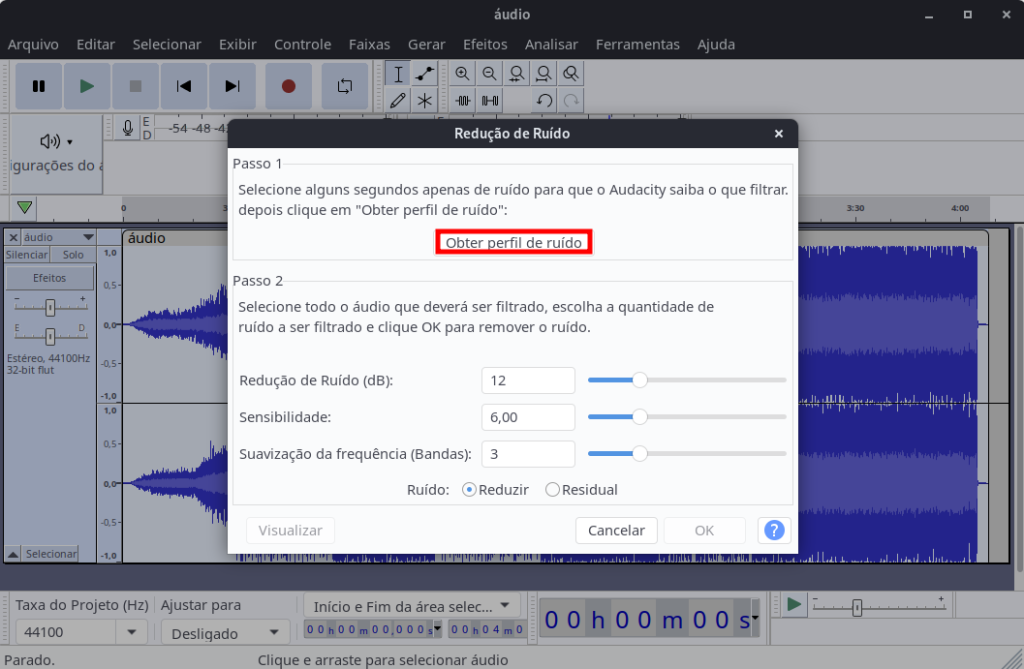Screen dimensions: 1024x669
Task: Click the Redução de Ruído (dB) field
Action: (x=528, y=380)
